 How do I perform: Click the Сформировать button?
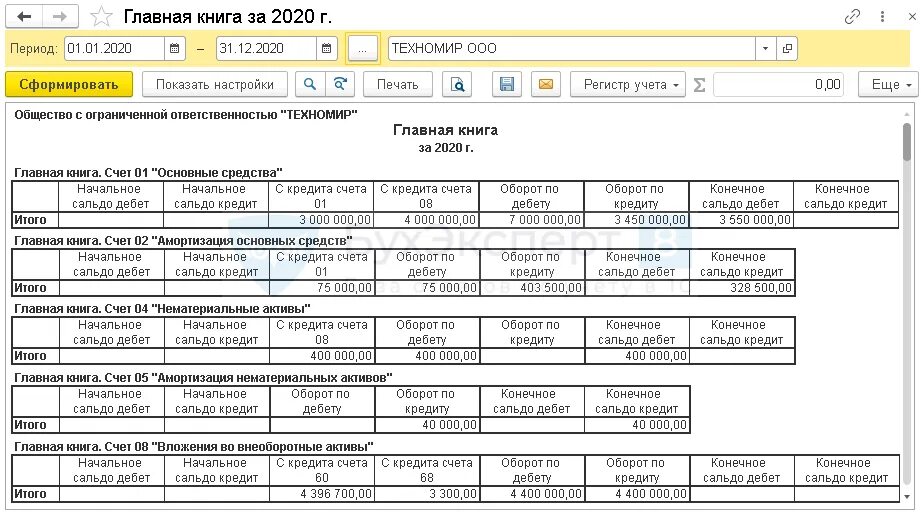pyautogui.click(x=69, y=85)
